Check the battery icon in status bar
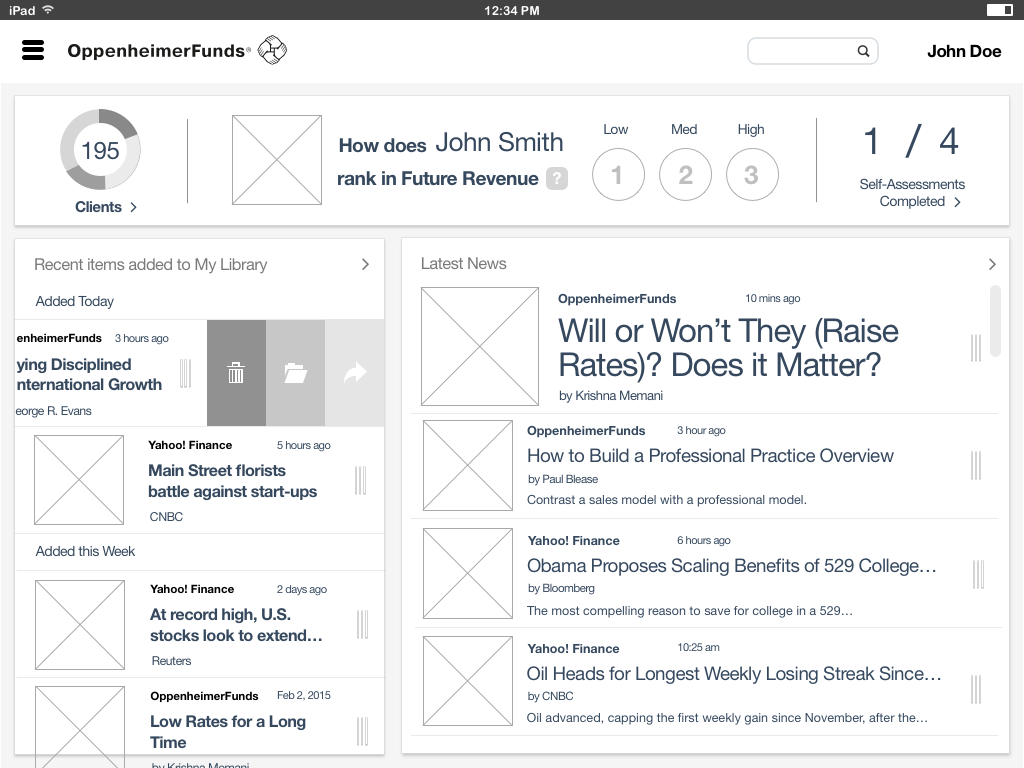Viewport: 1024px width, 768px height. click(x=999, y=10)
